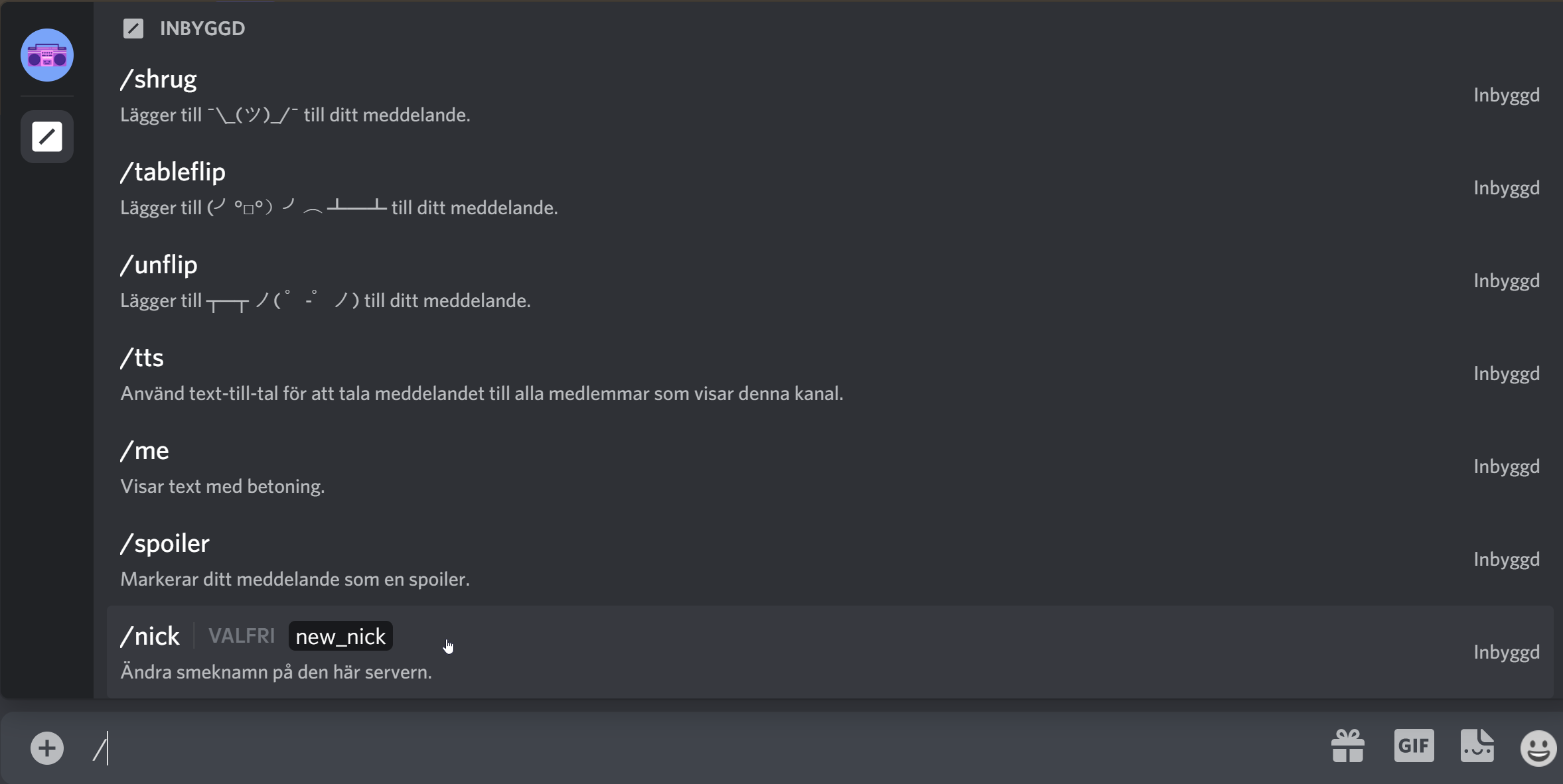Click the boombox bot avatar icon

click(x=46, y=55)
